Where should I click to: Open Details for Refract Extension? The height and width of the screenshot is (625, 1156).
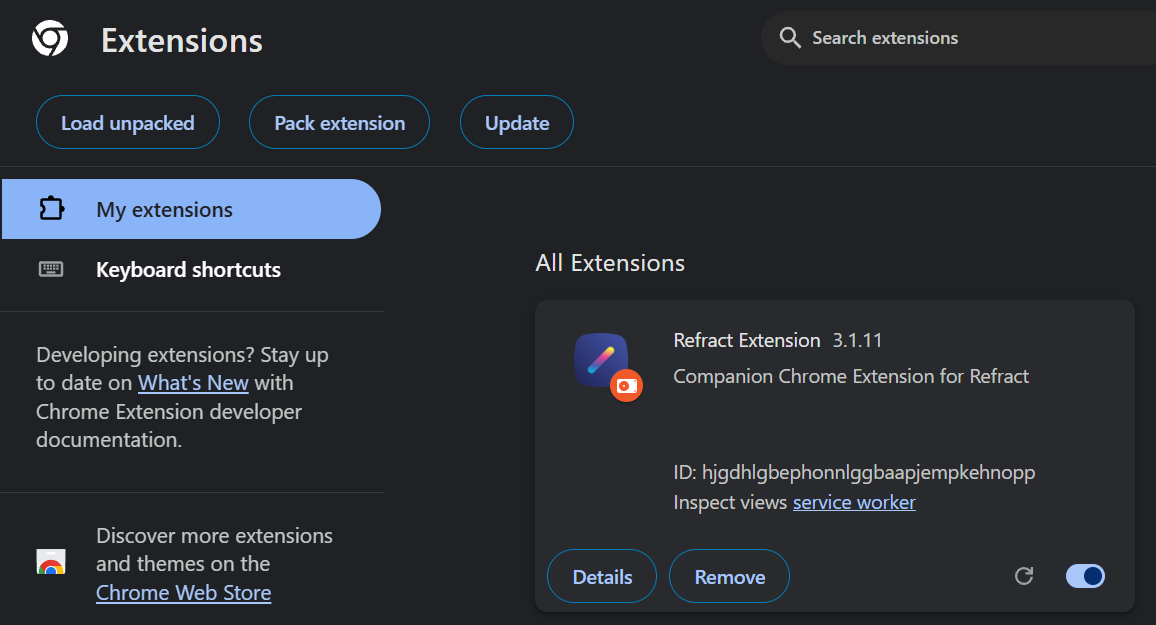click(x=602, y=576)
